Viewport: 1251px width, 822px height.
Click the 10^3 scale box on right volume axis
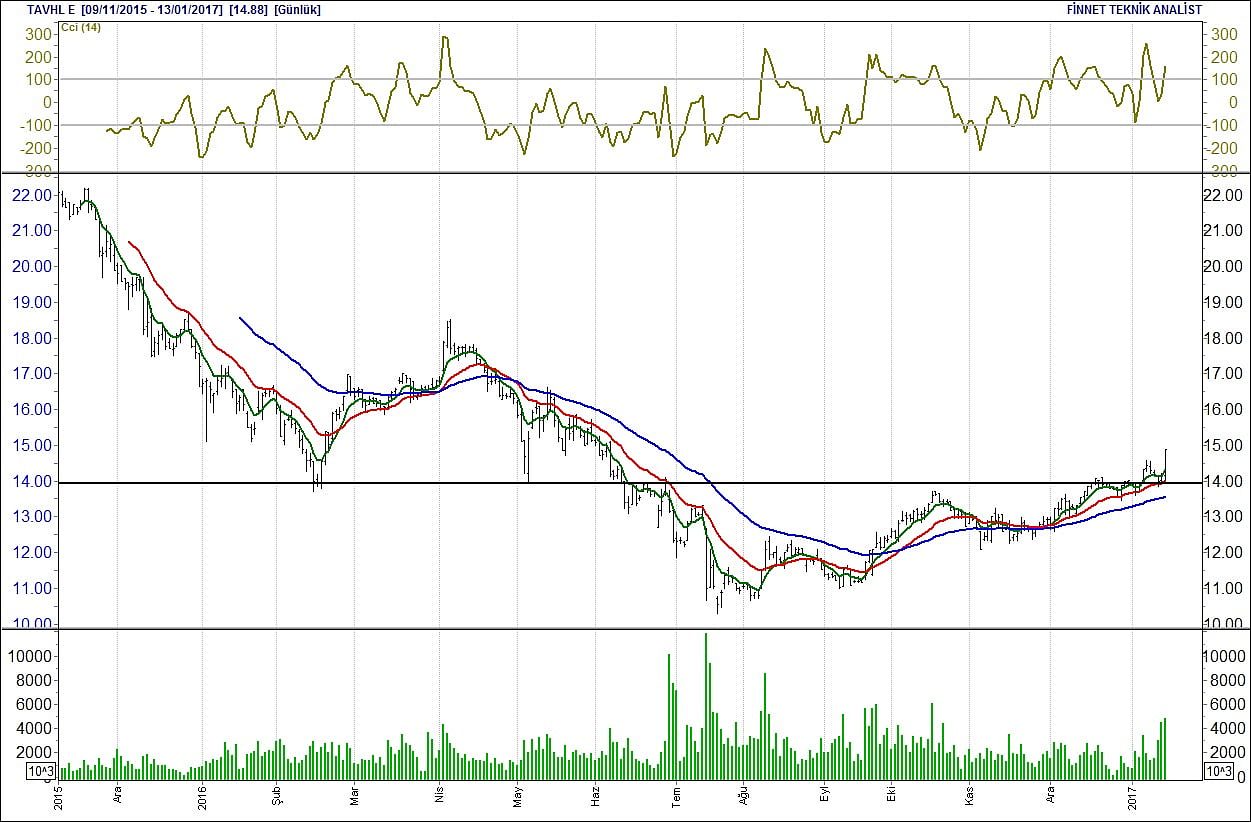coord(1219,771)
